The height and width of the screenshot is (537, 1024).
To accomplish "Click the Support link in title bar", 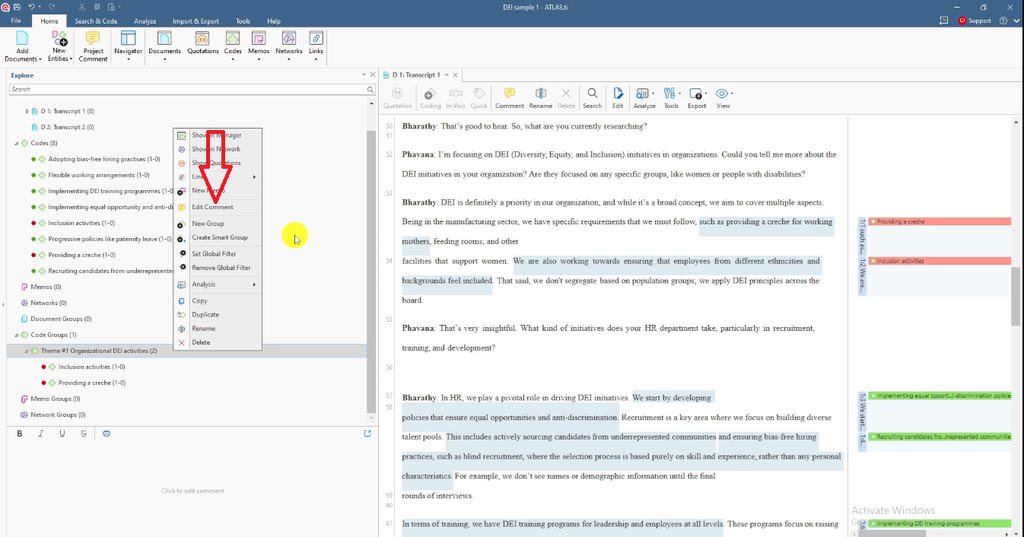I will [x=974, y=21].
